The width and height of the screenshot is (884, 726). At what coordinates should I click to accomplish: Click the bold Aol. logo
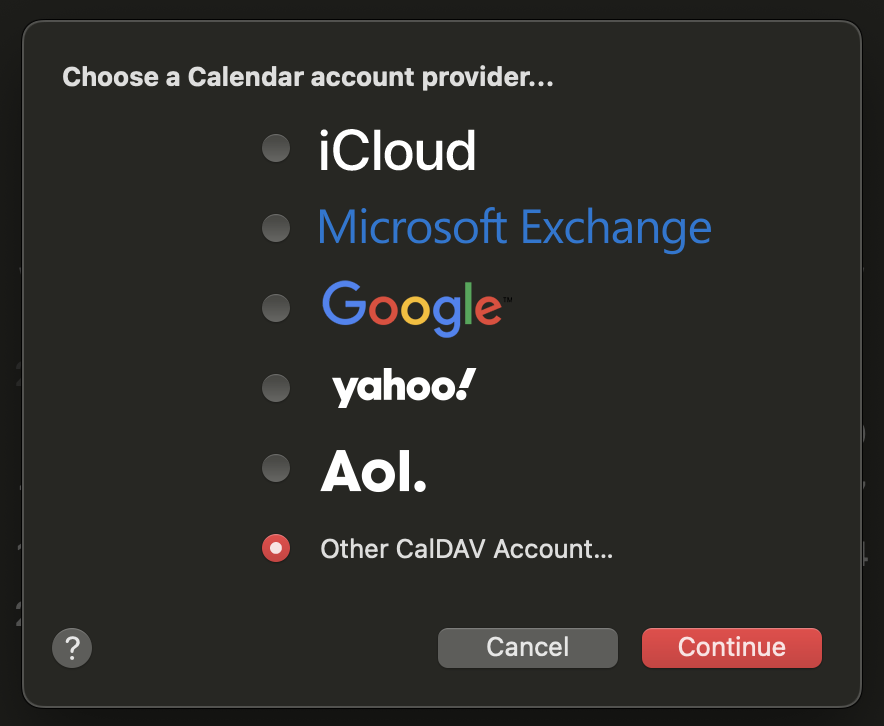[x=373, y=471]
